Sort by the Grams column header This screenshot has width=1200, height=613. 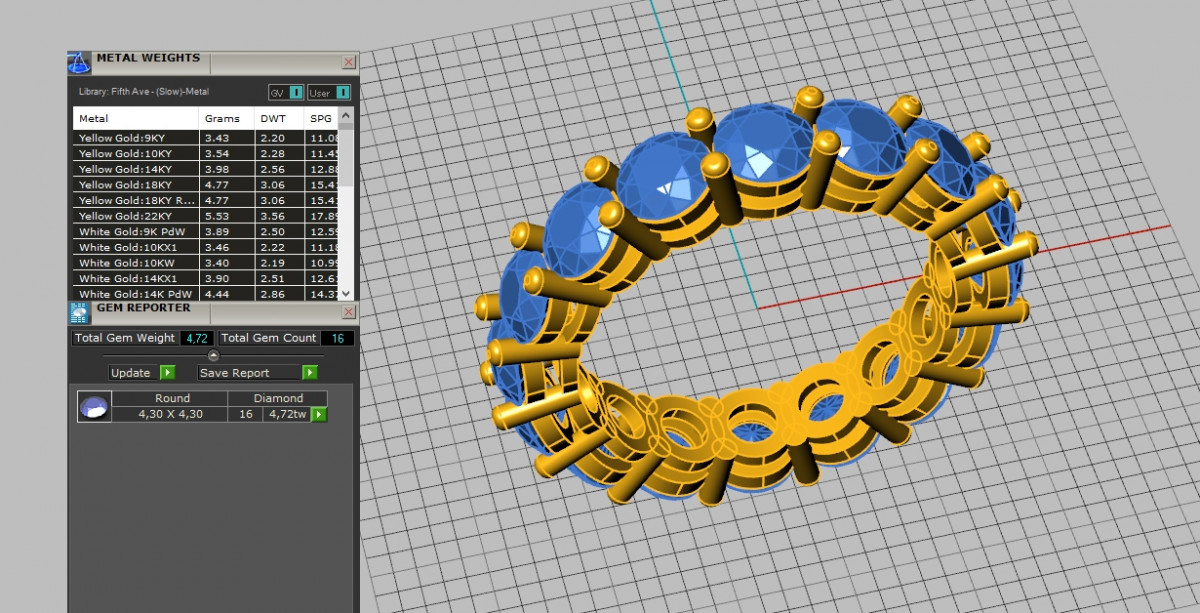tap(222, 118)
